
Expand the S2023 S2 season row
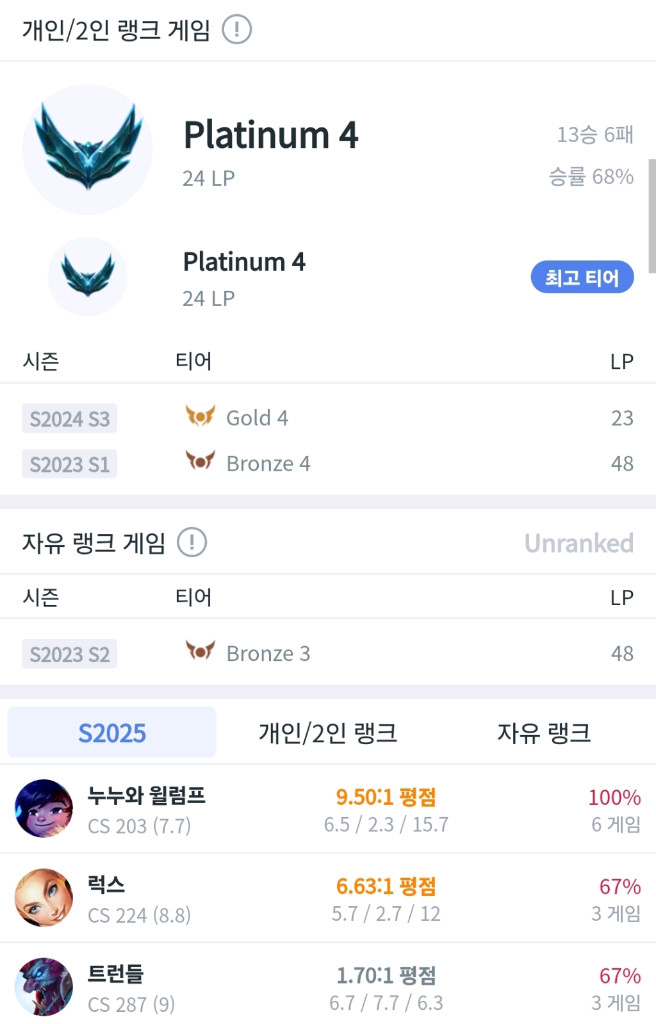[69, 651]
